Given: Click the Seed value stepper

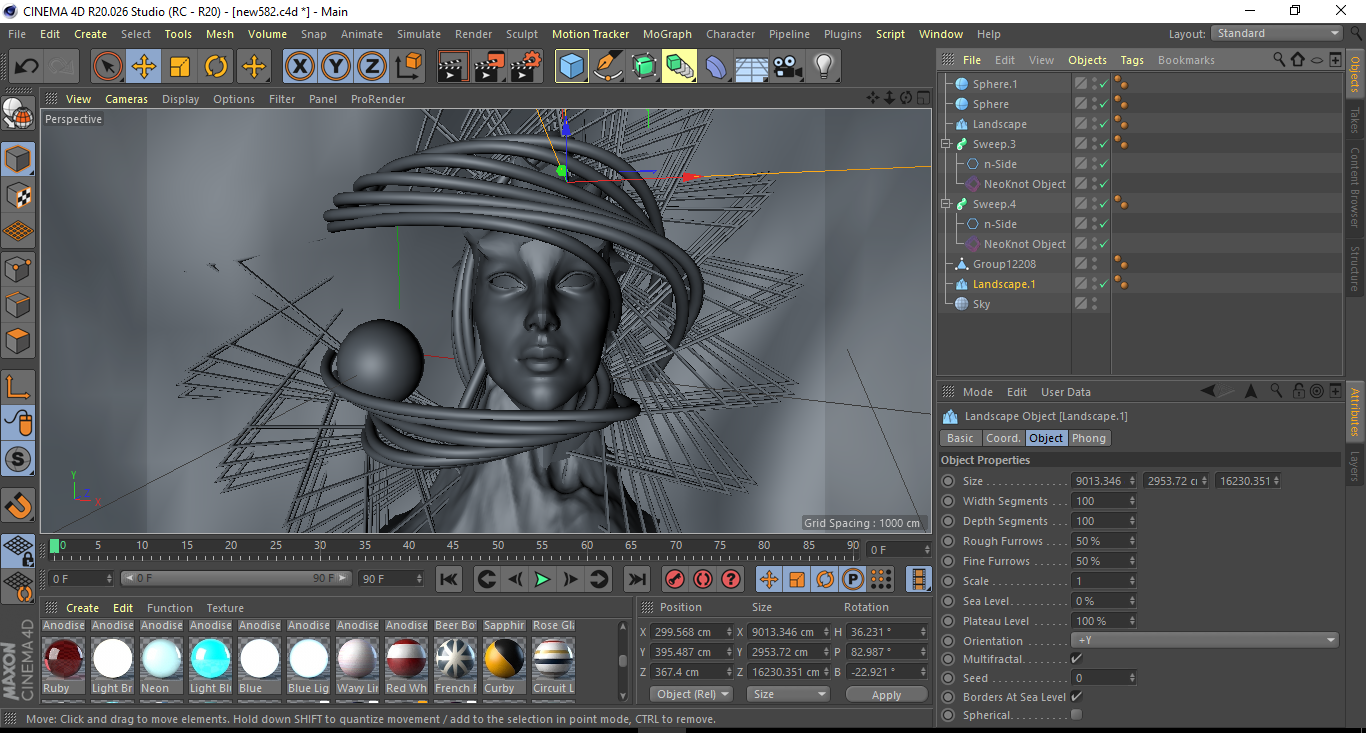Looking at the screenshot, I should click(1132, 678).
